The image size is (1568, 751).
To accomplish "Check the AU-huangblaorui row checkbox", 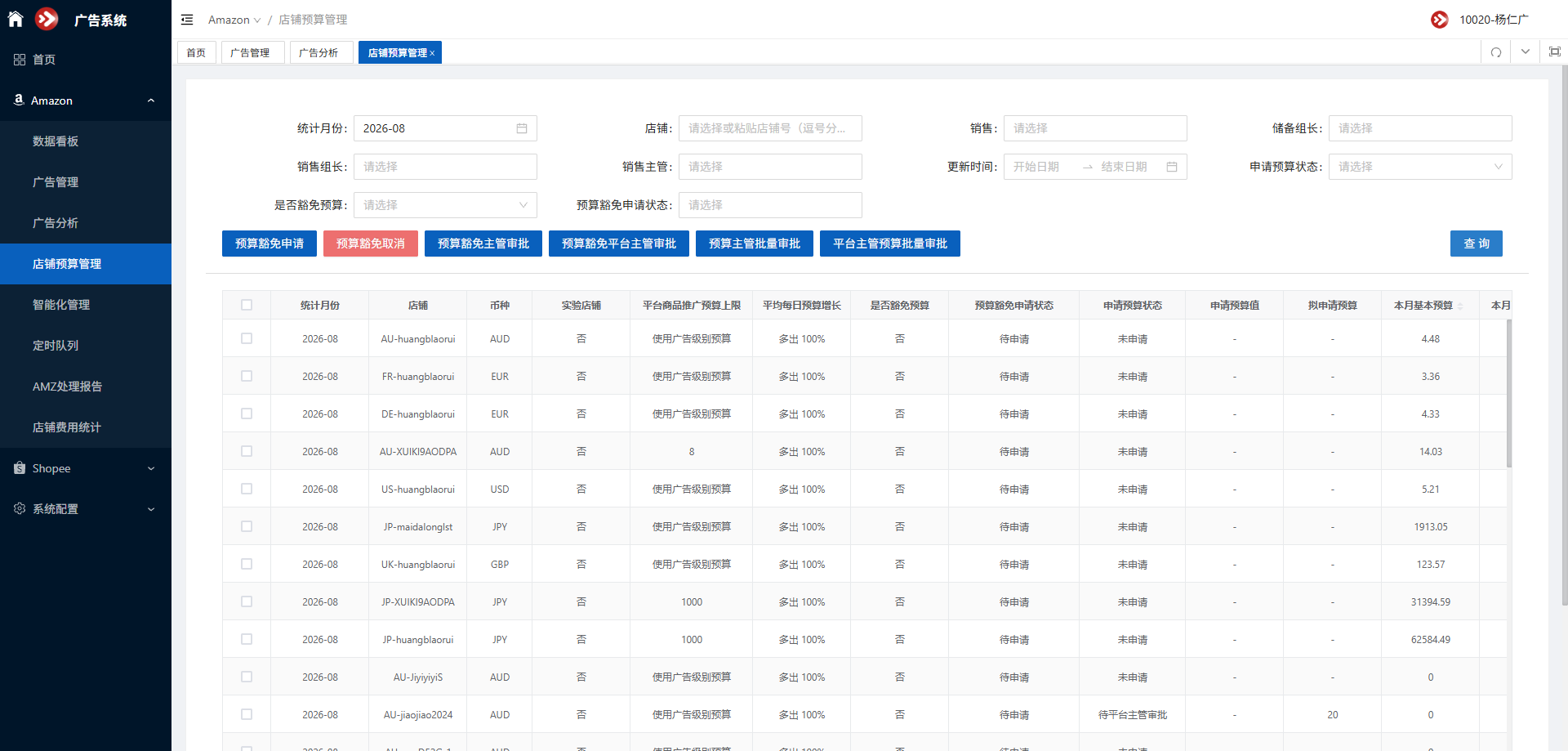I will (247, 338).
